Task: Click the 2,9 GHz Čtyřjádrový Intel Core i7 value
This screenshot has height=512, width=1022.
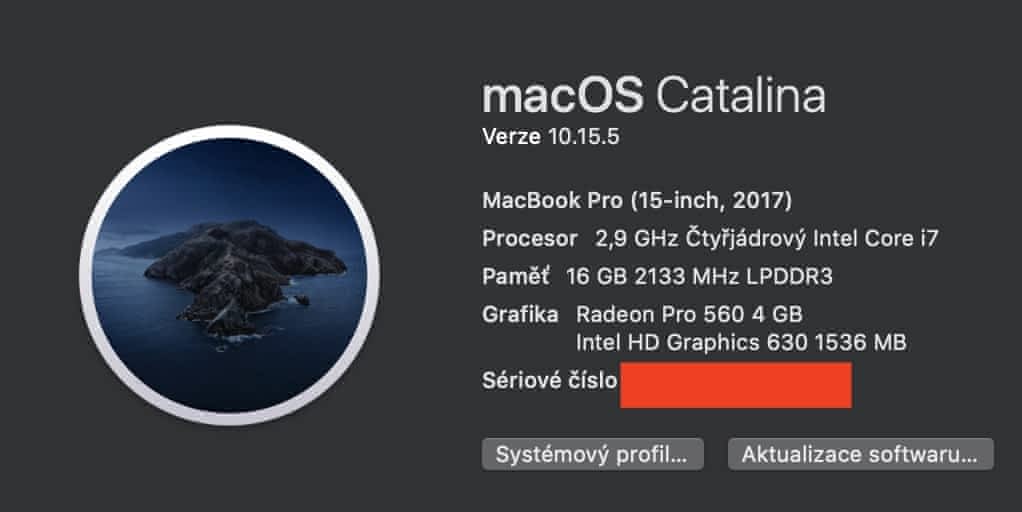Action: [766, 239]
